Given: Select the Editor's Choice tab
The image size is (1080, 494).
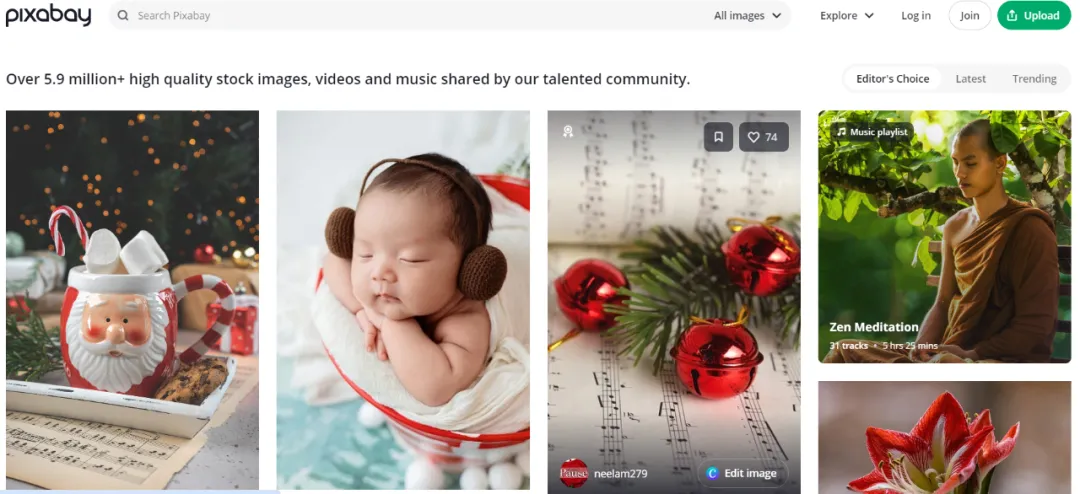Looking at the screenshot, I should tap(893, 79).
